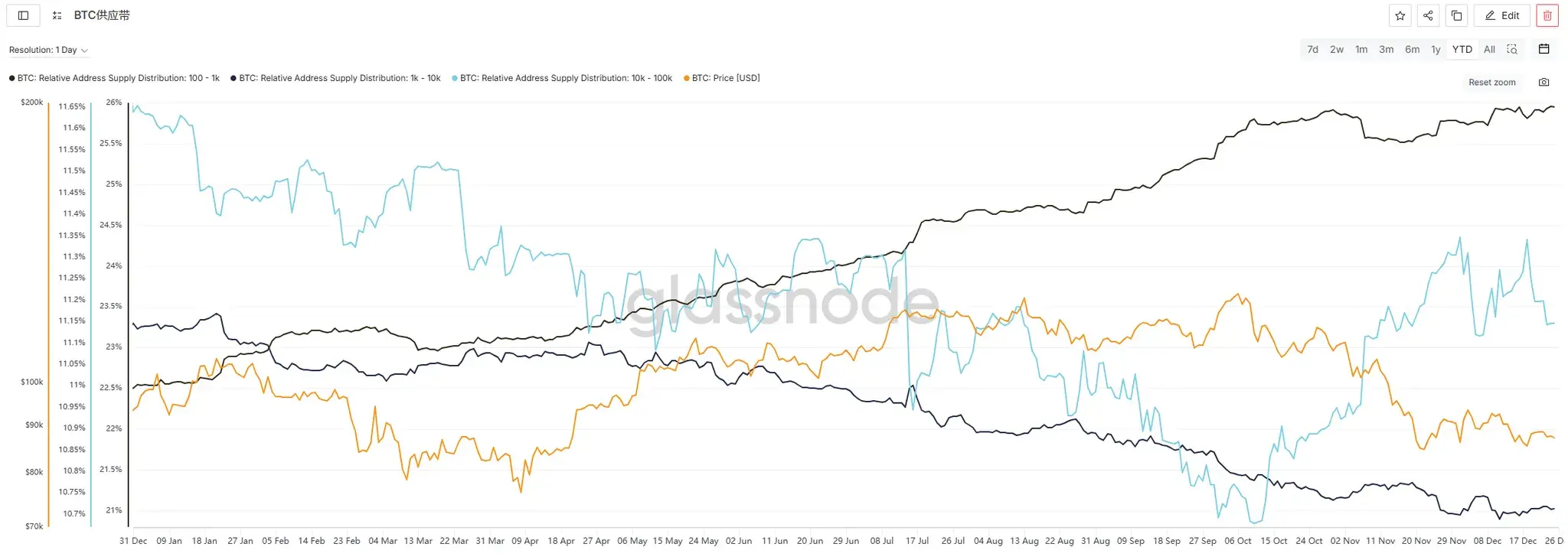The height and width of the screenshot is (560, 1568).
Task: Click the list icon beside BTC title
Action: 57,15
